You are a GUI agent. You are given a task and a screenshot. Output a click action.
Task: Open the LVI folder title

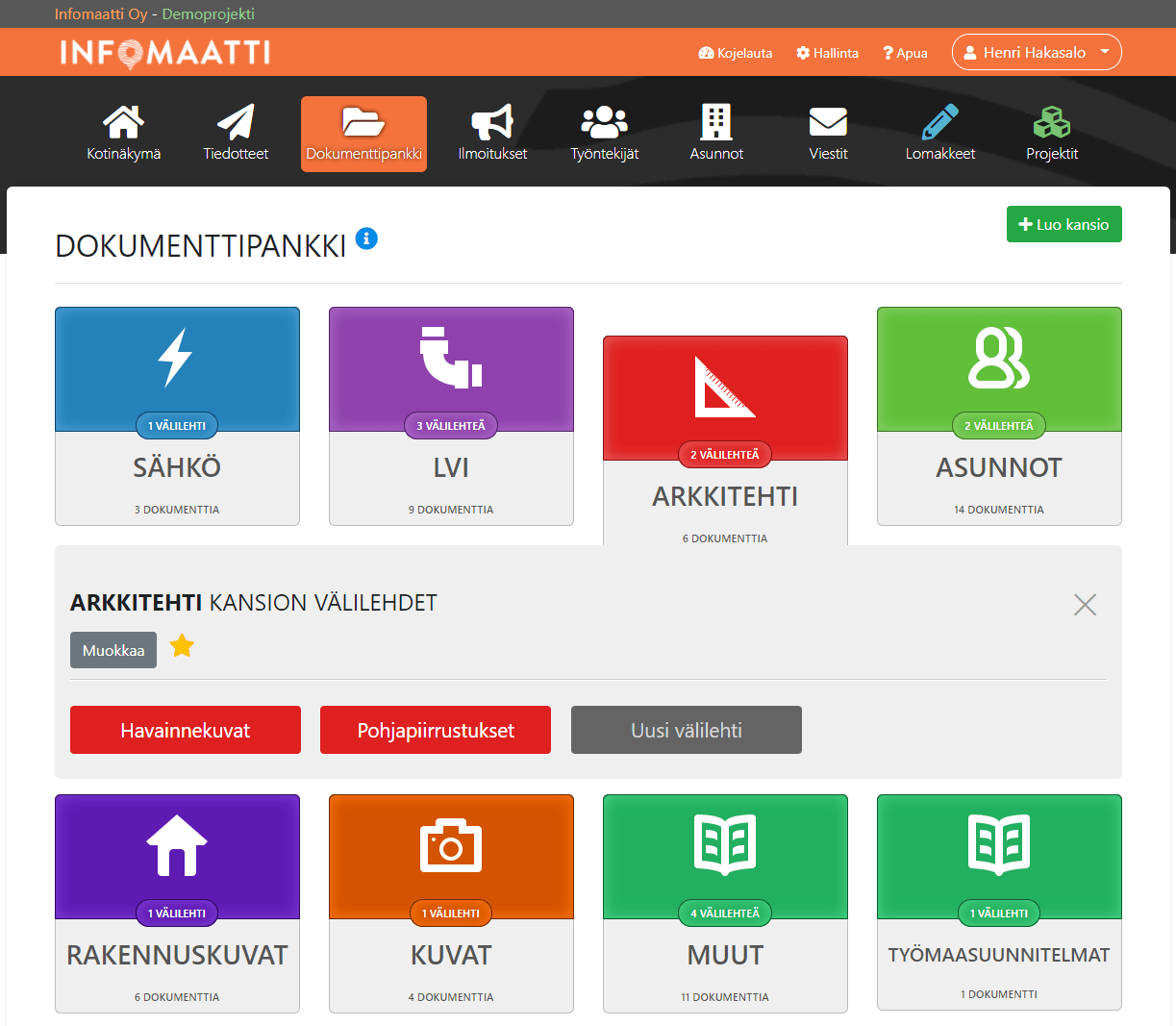click(x=451, y=467)
